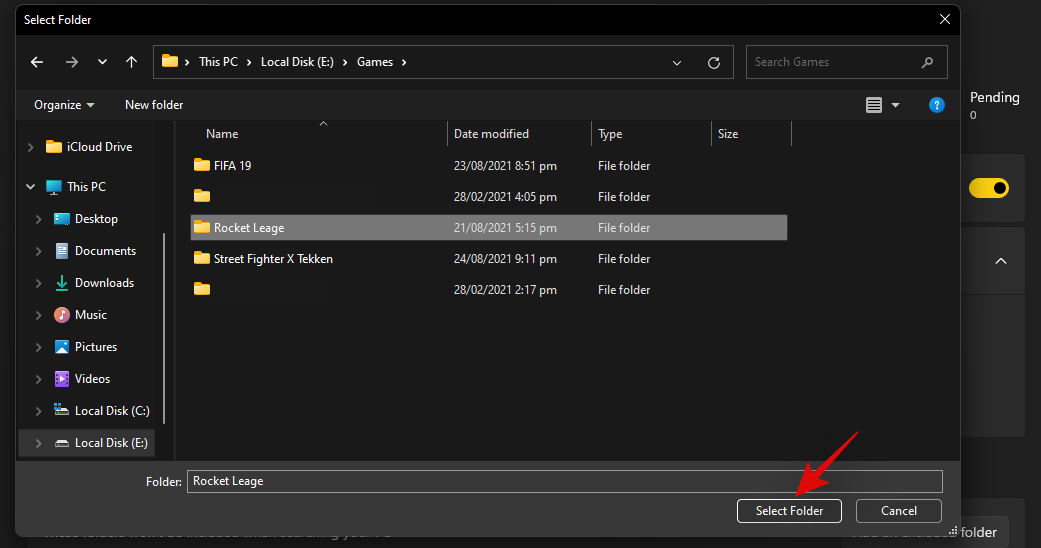Click New folder in toolbar
Image resolution: width=1041 pixels, height=548 pixels.
coord(154,105)
